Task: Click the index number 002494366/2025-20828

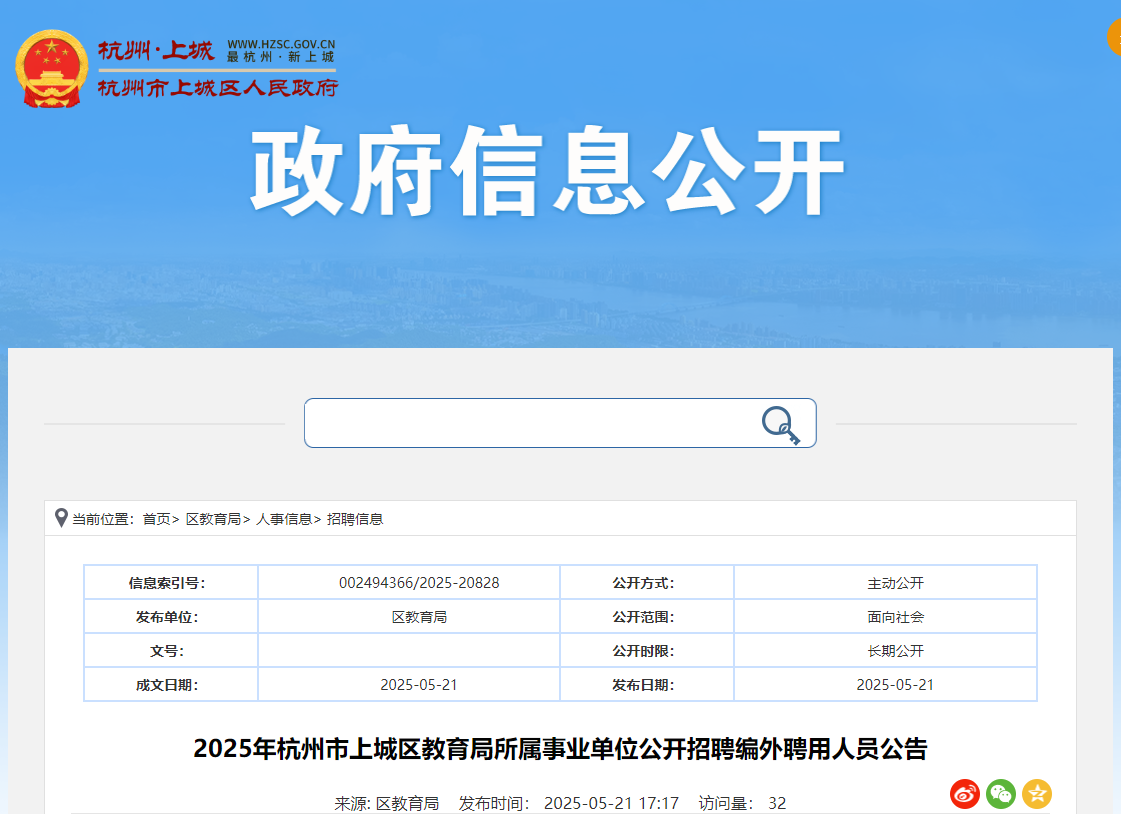Action: 419,583
